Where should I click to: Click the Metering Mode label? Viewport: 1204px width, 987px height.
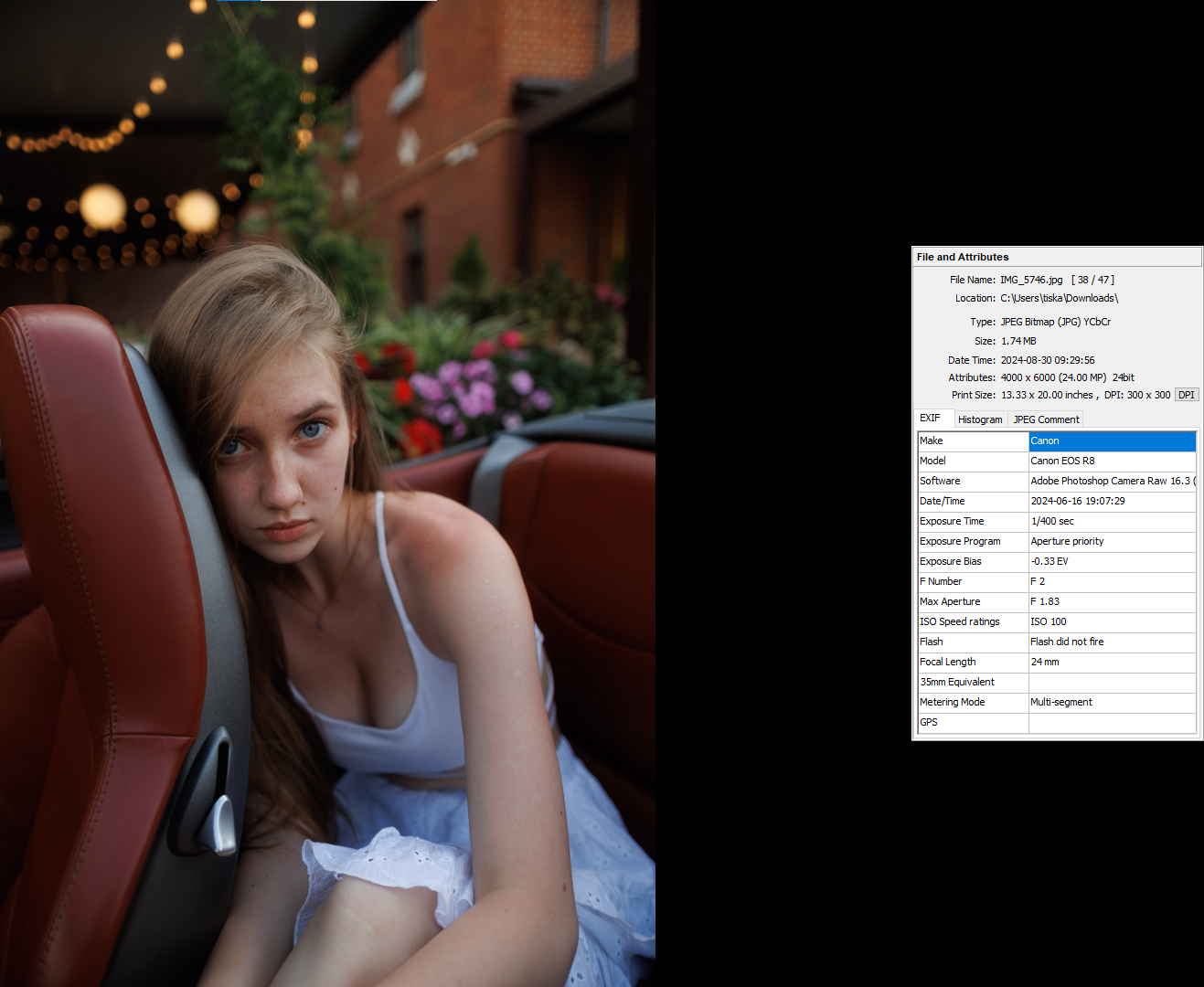[973, 702]
